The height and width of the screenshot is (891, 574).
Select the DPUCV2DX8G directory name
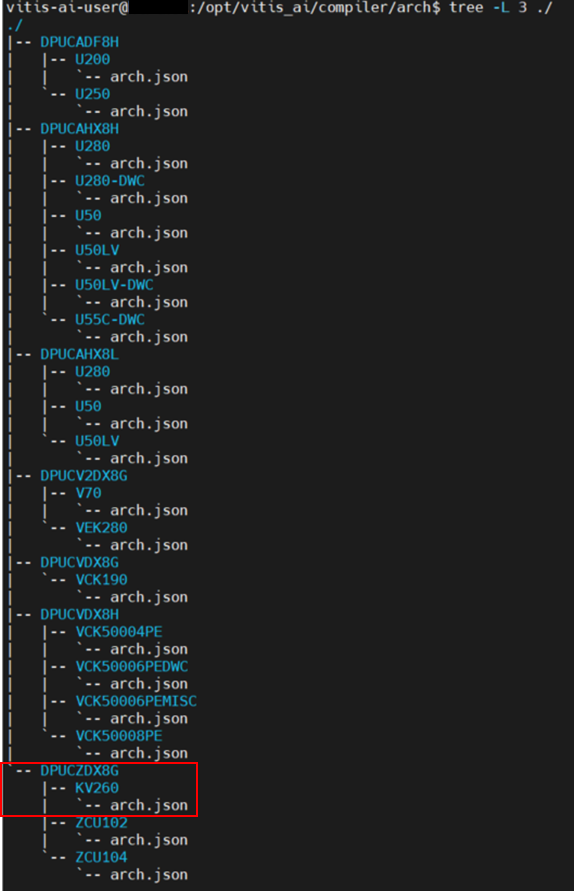click(x=84, y=476)
